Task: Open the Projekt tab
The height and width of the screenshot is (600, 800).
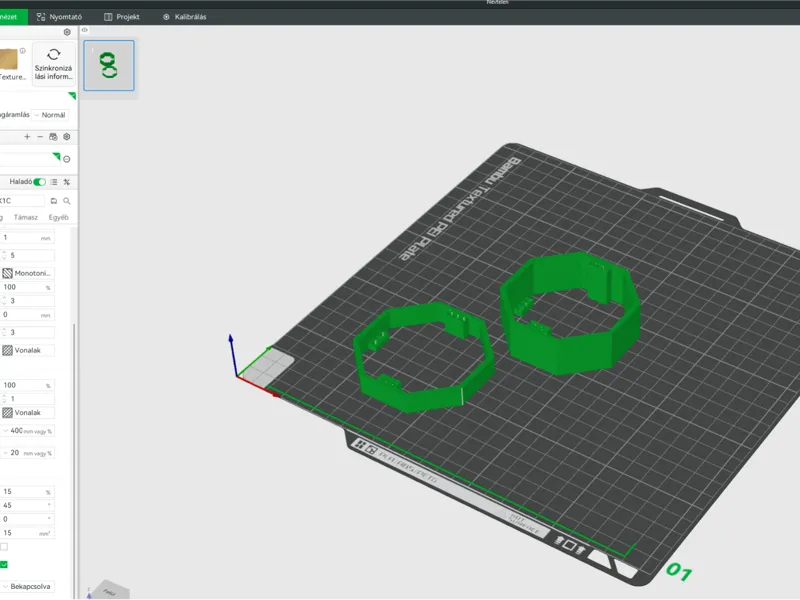Action: point(122,17)
